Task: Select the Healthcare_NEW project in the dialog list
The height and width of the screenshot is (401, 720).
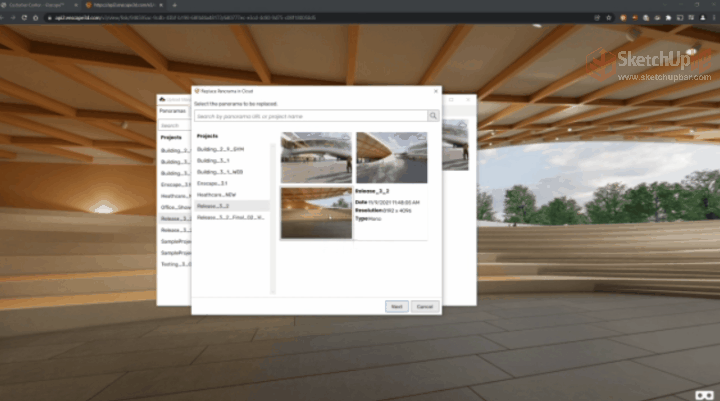Action: coord(216,195)
